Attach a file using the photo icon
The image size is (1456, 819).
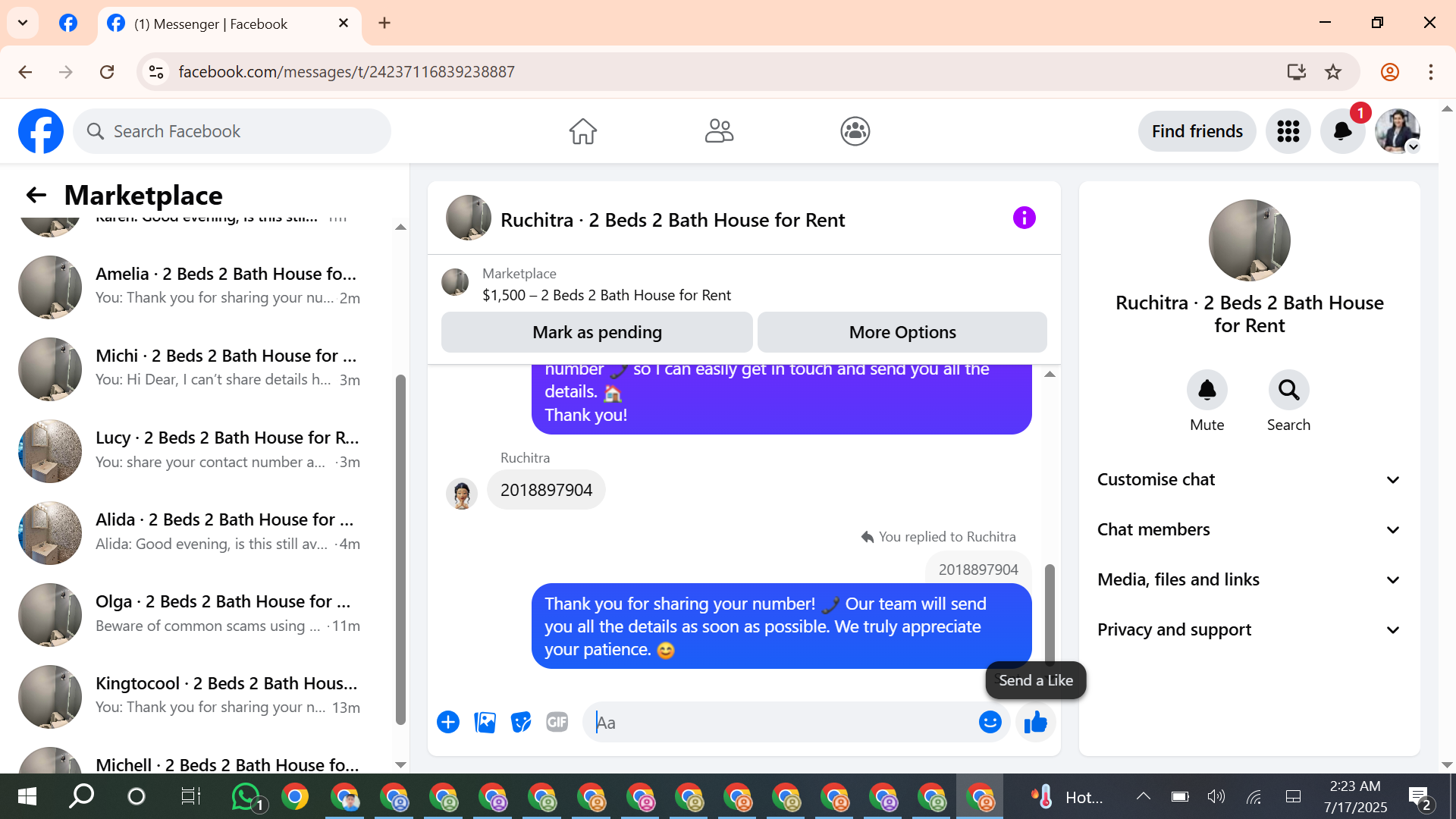[x=485, y=722]
